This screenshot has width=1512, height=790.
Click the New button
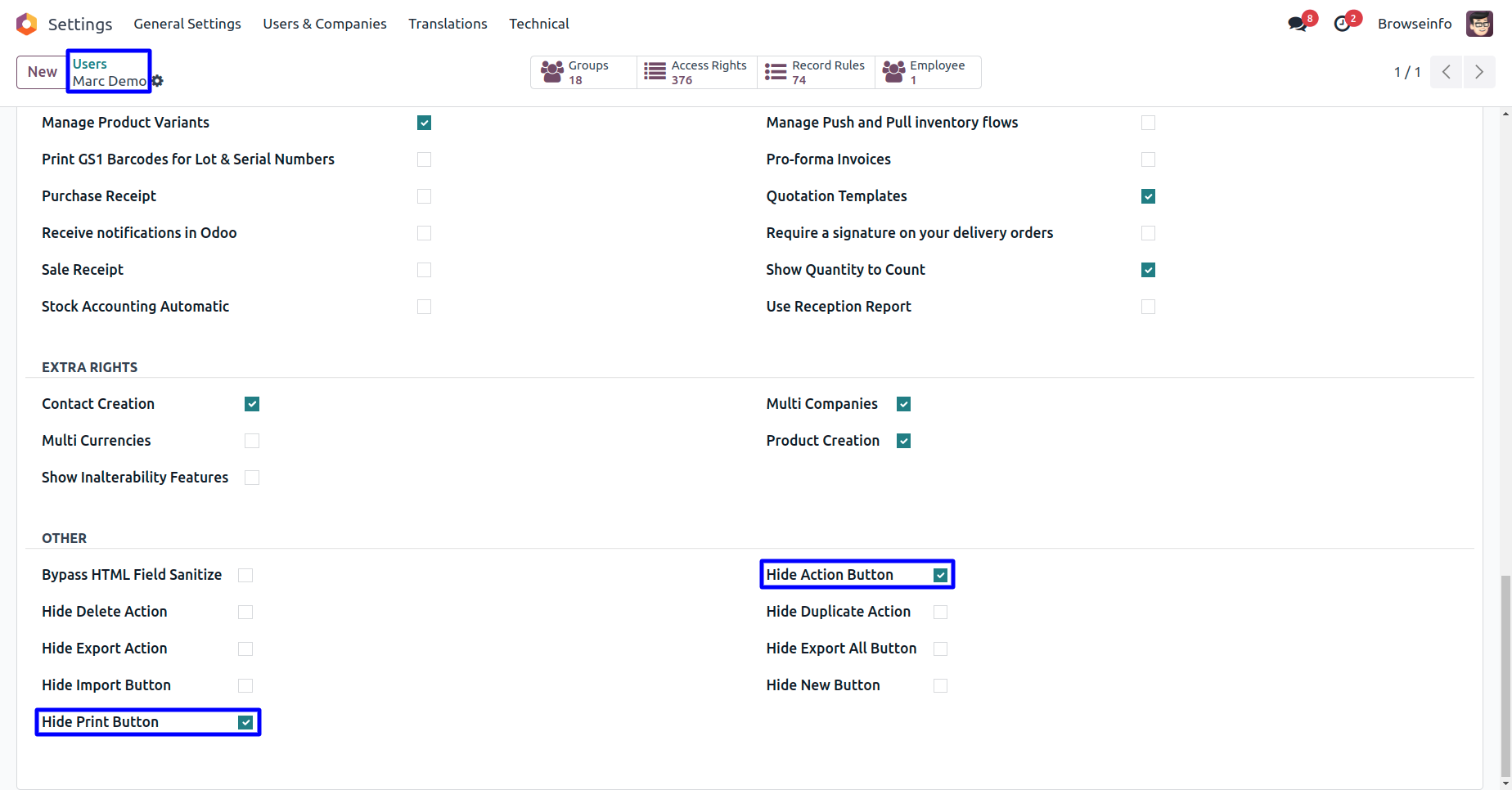42,72
